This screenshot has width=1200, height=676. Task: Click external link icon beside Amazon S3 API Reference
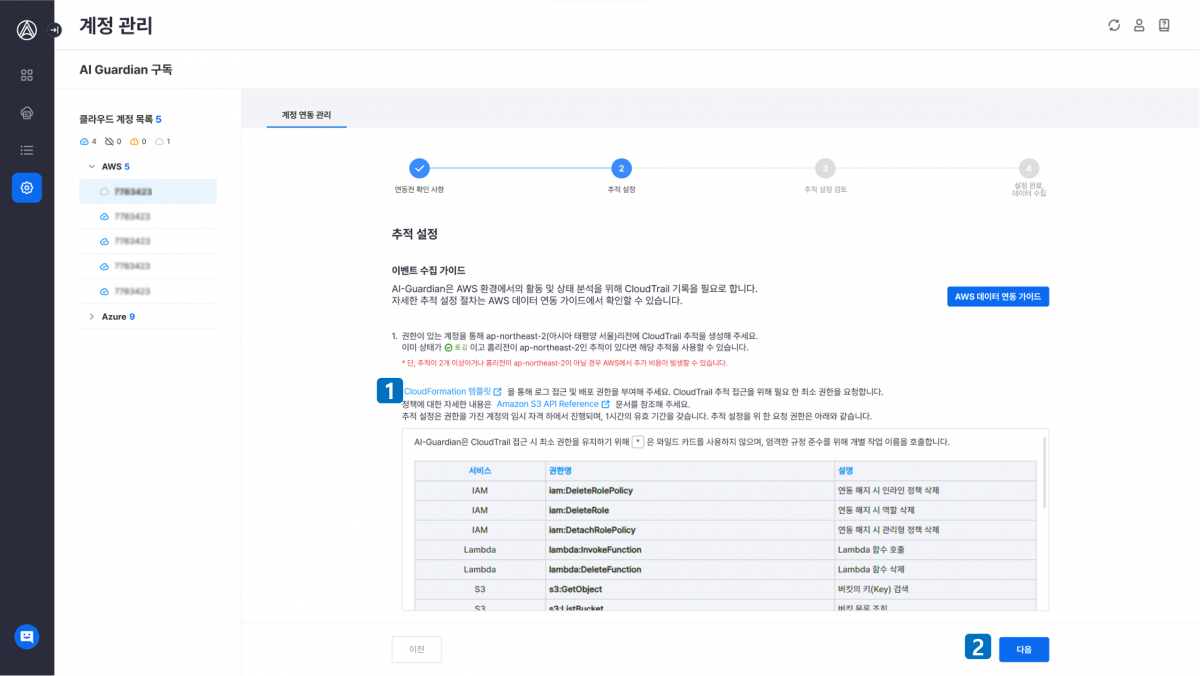(x=606, y=403)
